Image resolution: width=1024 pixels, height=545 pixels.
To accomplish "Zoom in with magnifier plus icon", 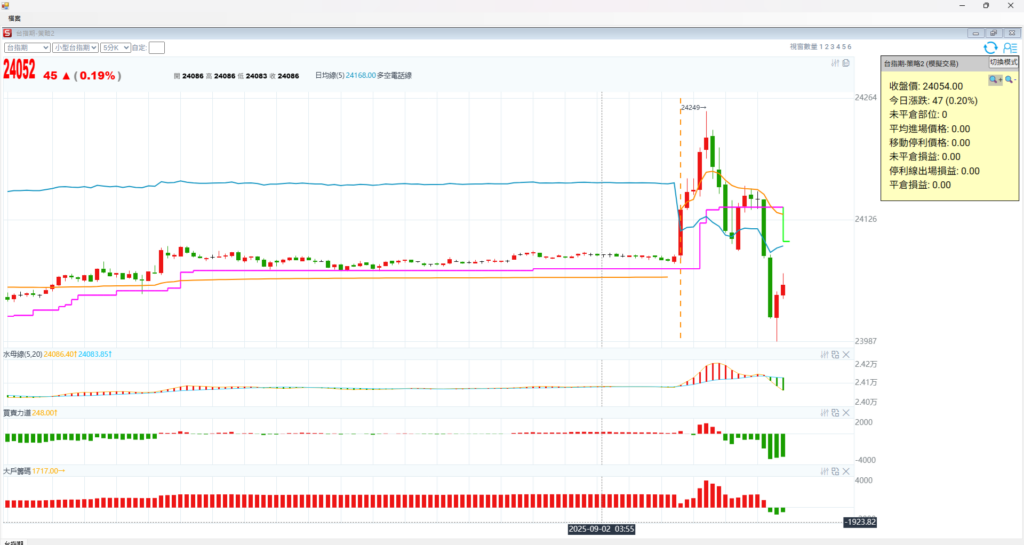I will click(x=994, y=79).
